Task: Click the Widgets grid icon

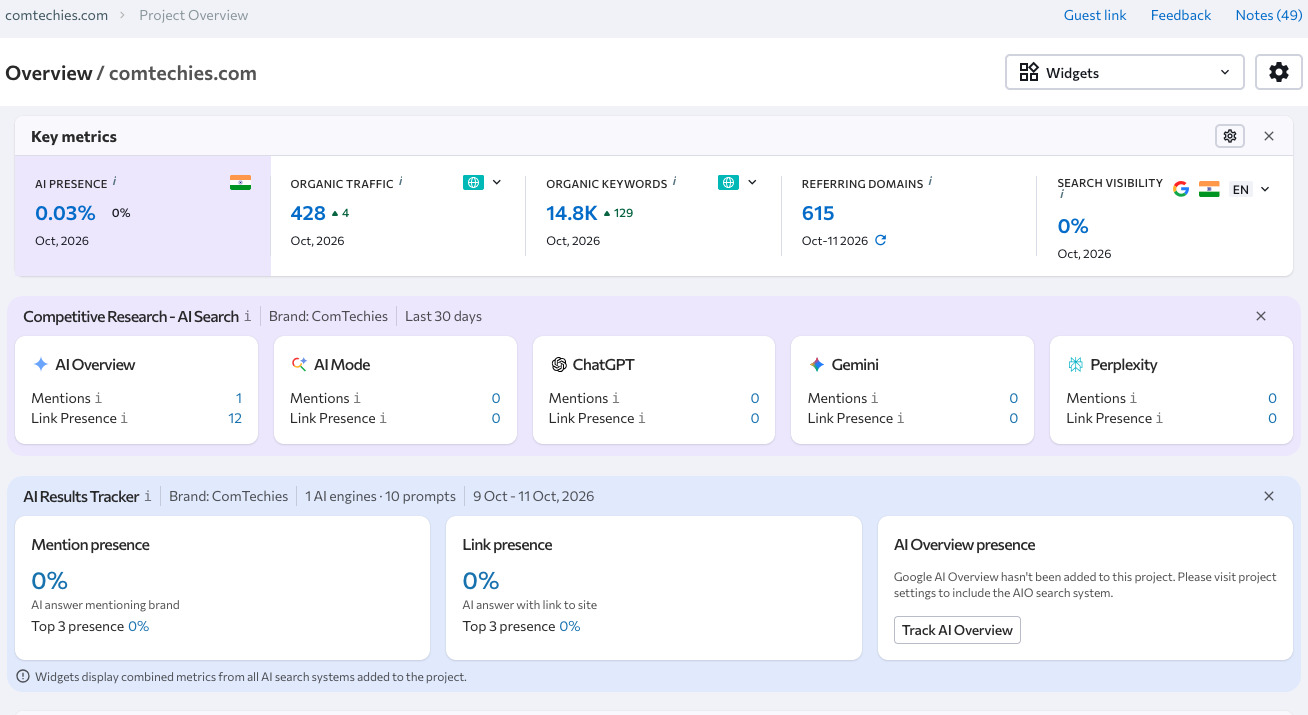Action: tap(1029, 72)
